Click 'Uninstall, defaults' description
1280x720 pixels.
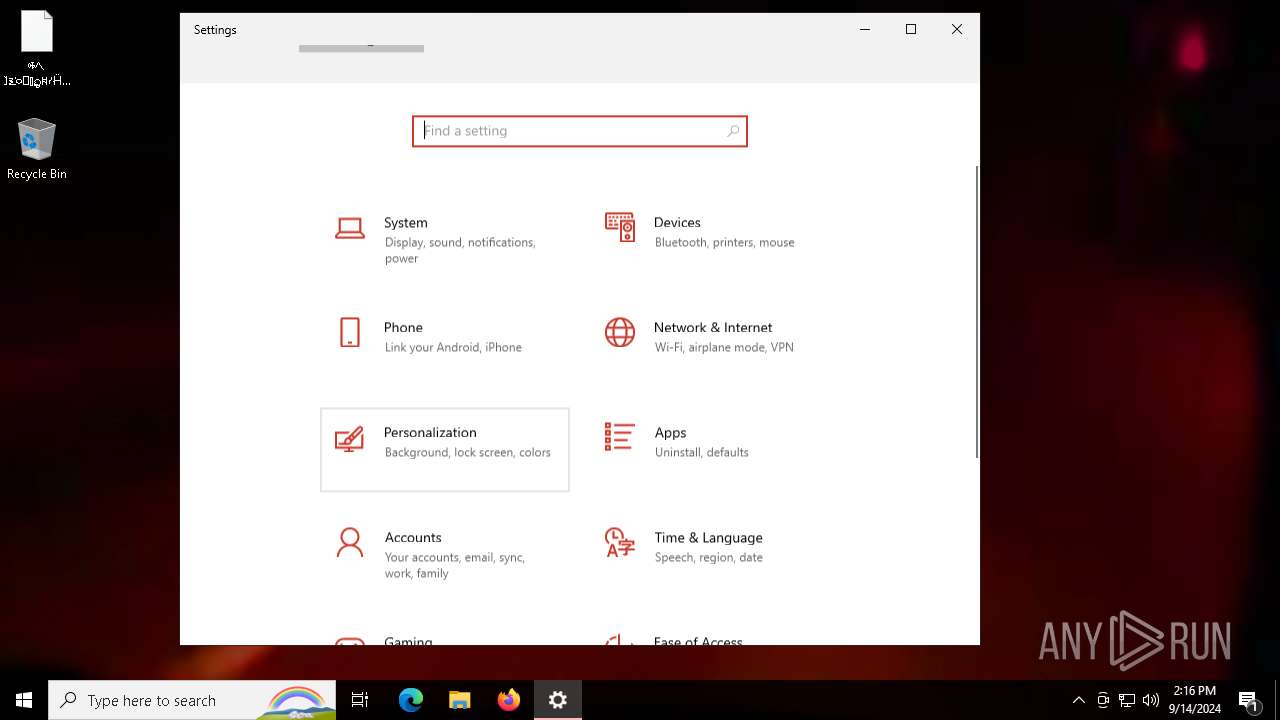(x=701, y=452)
